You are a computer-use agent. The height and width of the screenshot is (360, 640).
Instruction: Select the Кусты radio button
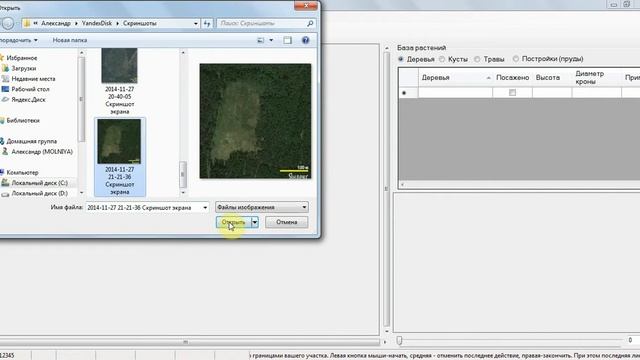pos(442,59)
